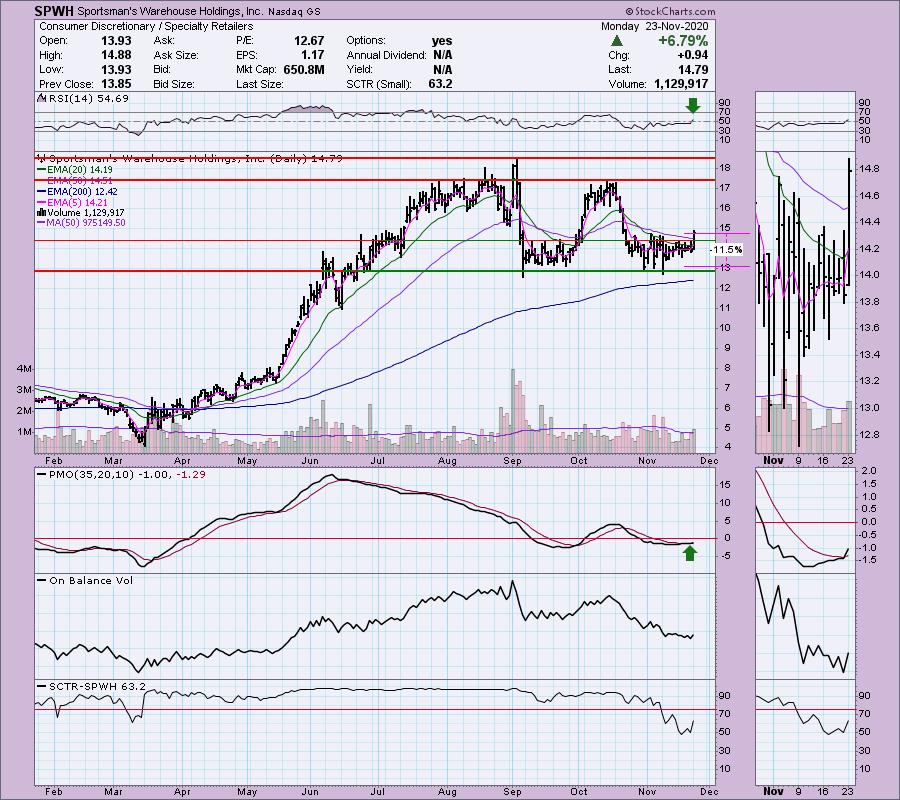Click the Mkt Cap value 650.8M
The image size is (900, 800).
click(x=304, y=69)
